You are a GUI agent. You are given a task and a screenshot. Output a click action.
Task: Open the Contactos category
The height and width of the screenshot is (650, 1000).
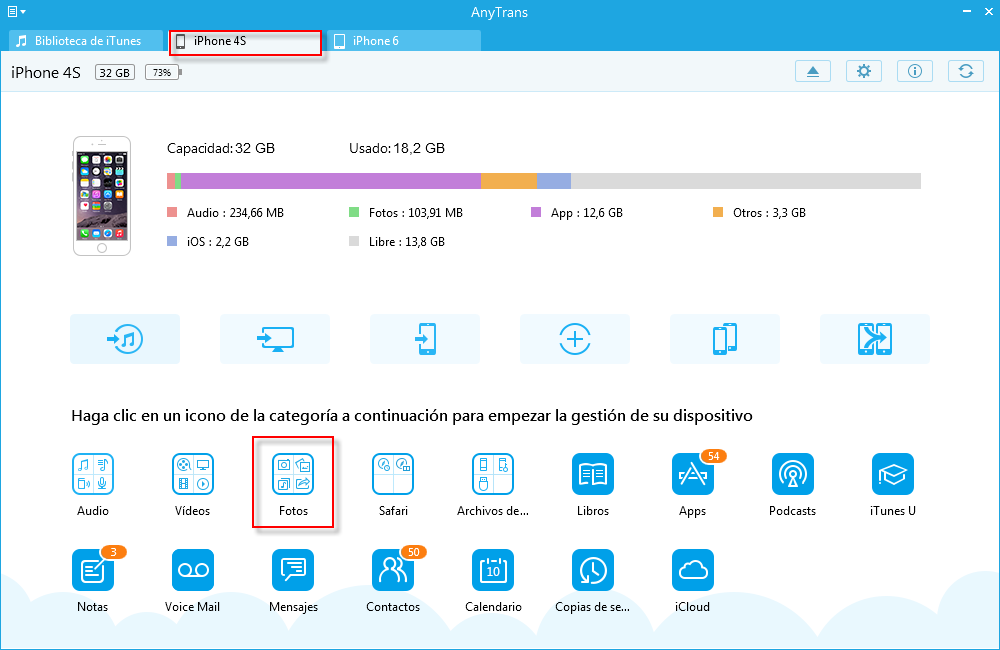(393, 570)
